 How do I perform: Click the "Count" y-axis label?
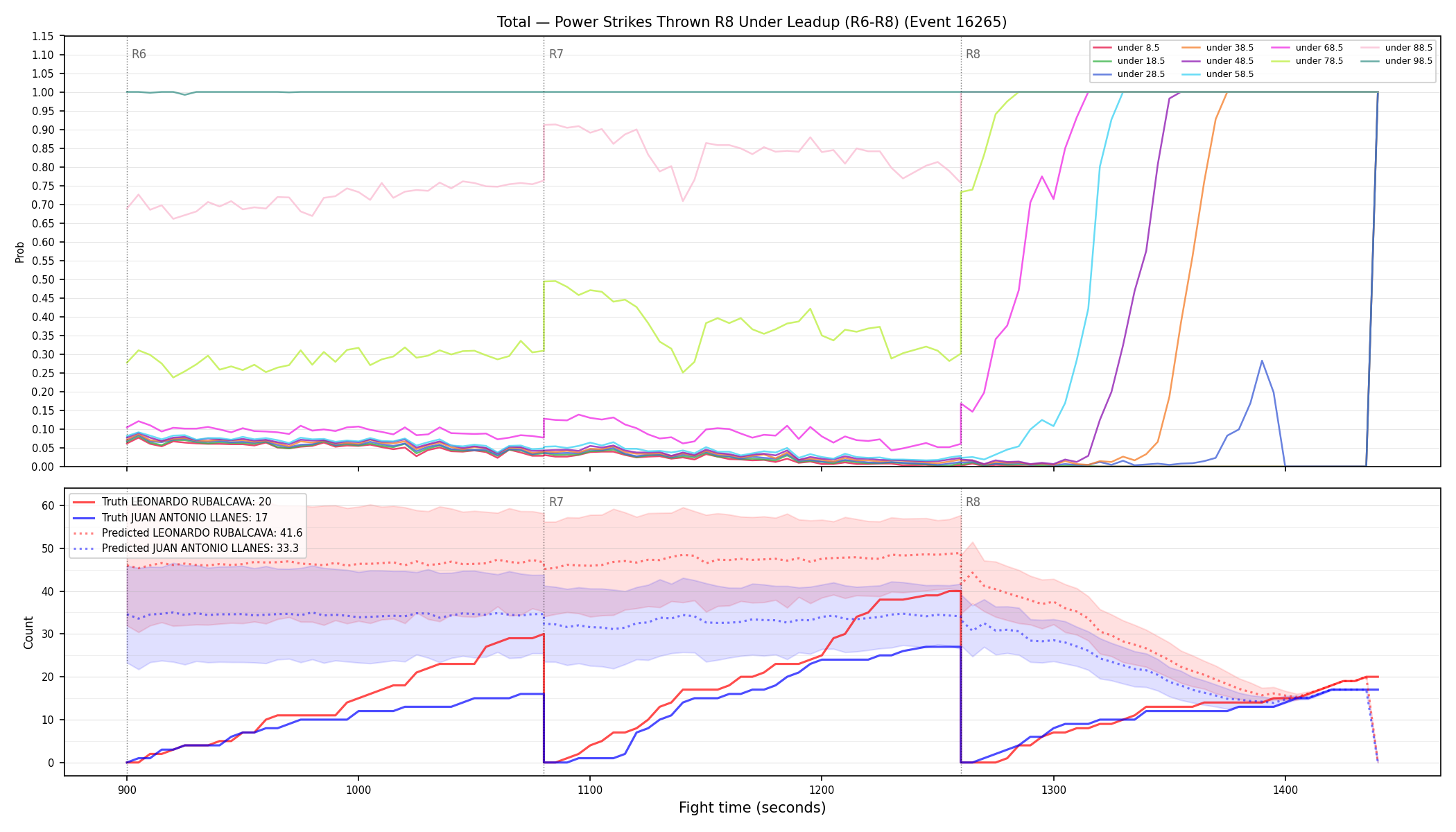28,632
